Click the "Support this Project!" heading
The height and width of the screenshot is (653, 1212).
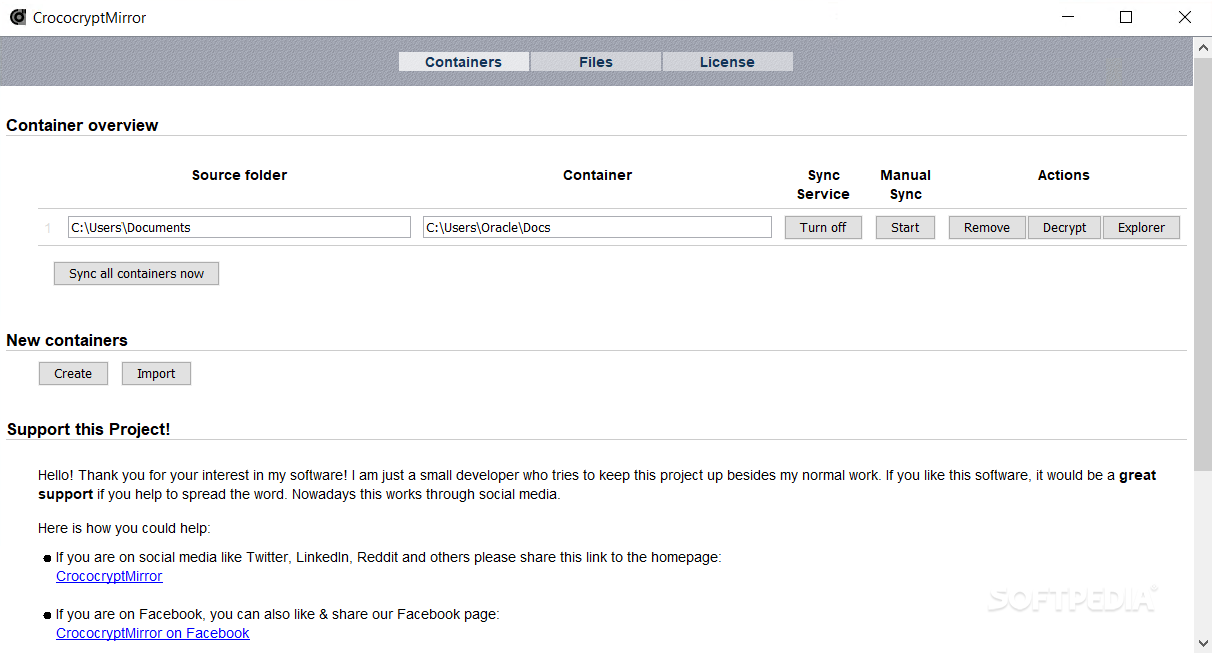pyautogui.click(x=89, y=429)
